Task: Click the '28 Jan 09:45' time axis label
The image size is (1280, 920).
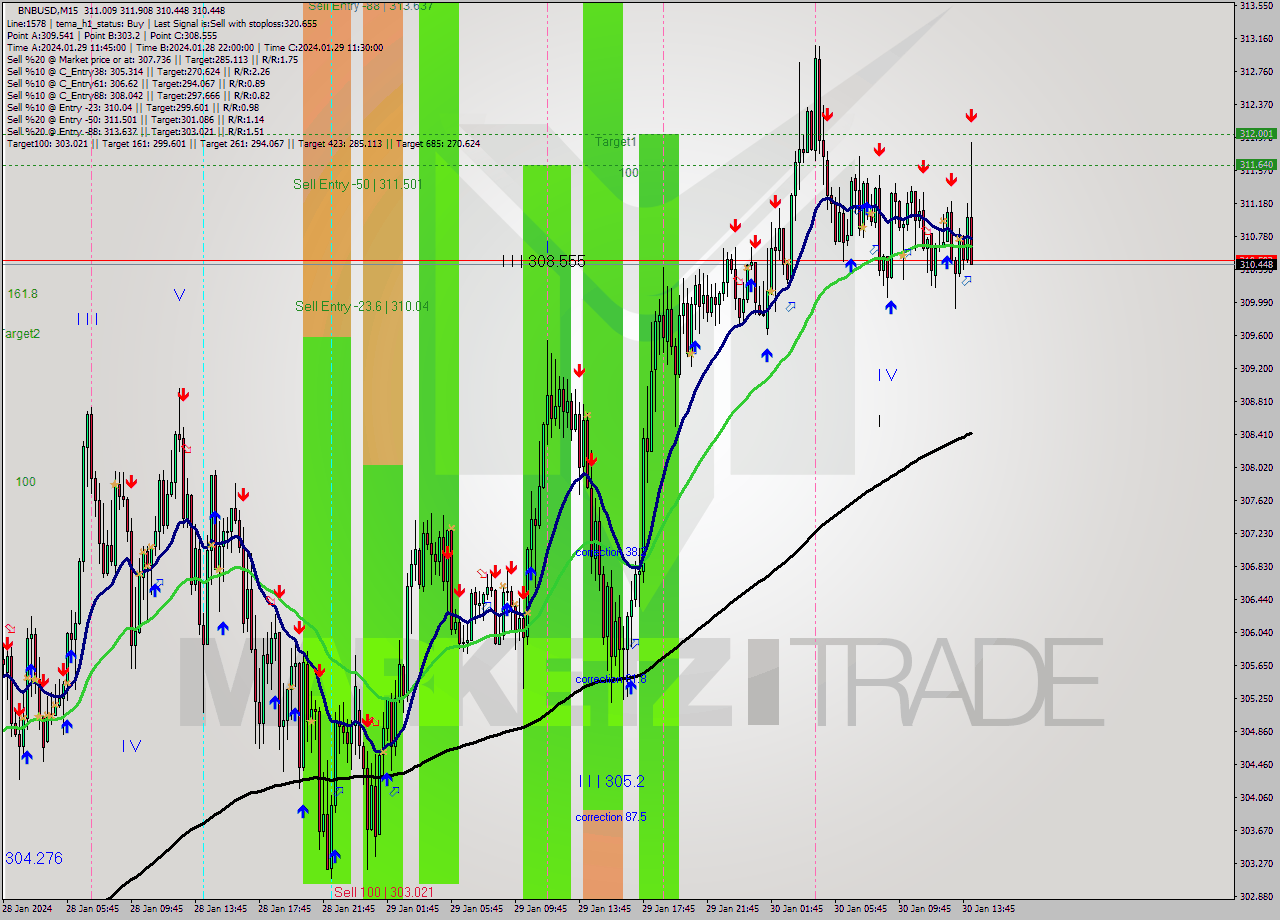Action: (156, 910)
